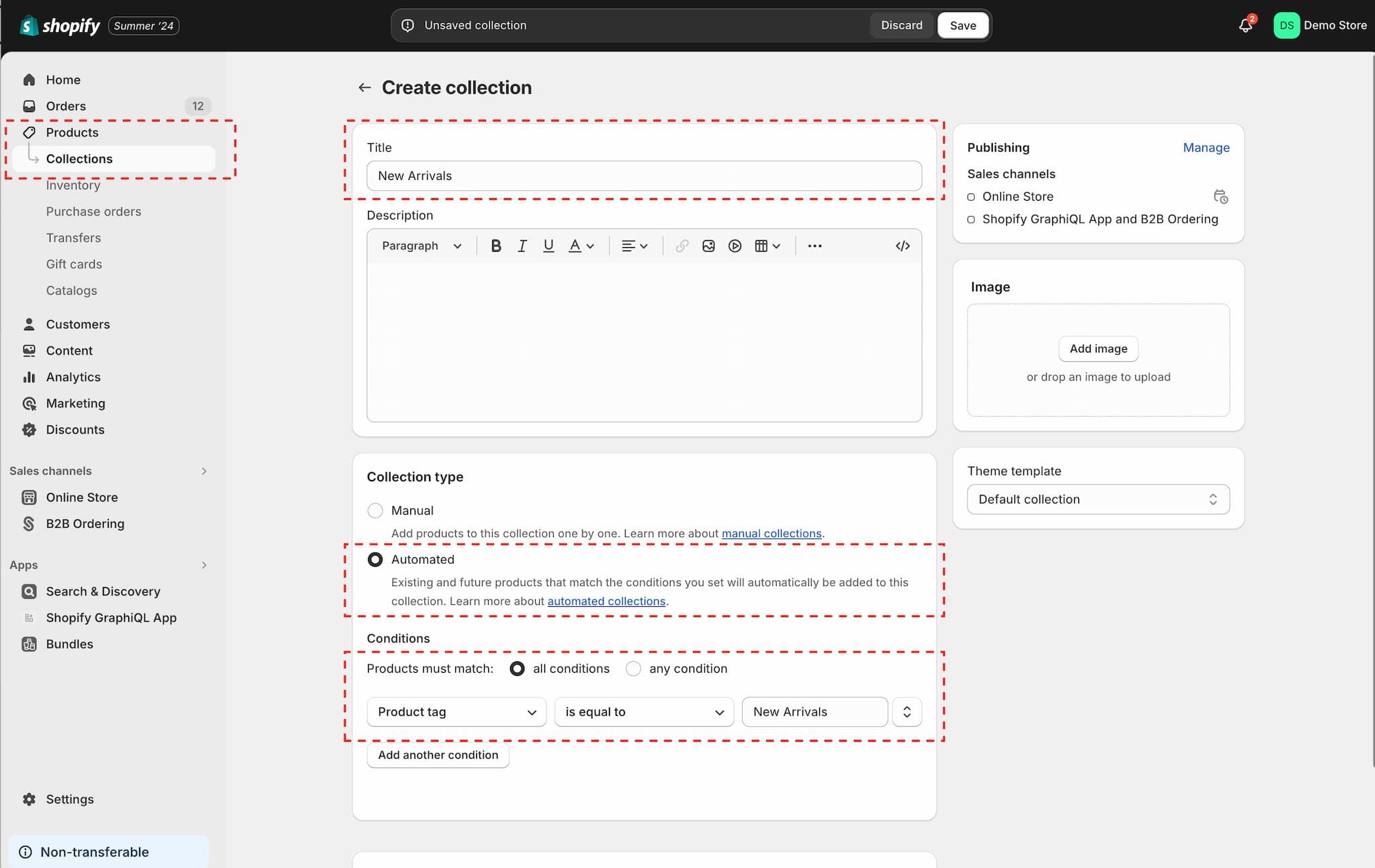Click the Bold formatting icon

(x=495, y=246)
